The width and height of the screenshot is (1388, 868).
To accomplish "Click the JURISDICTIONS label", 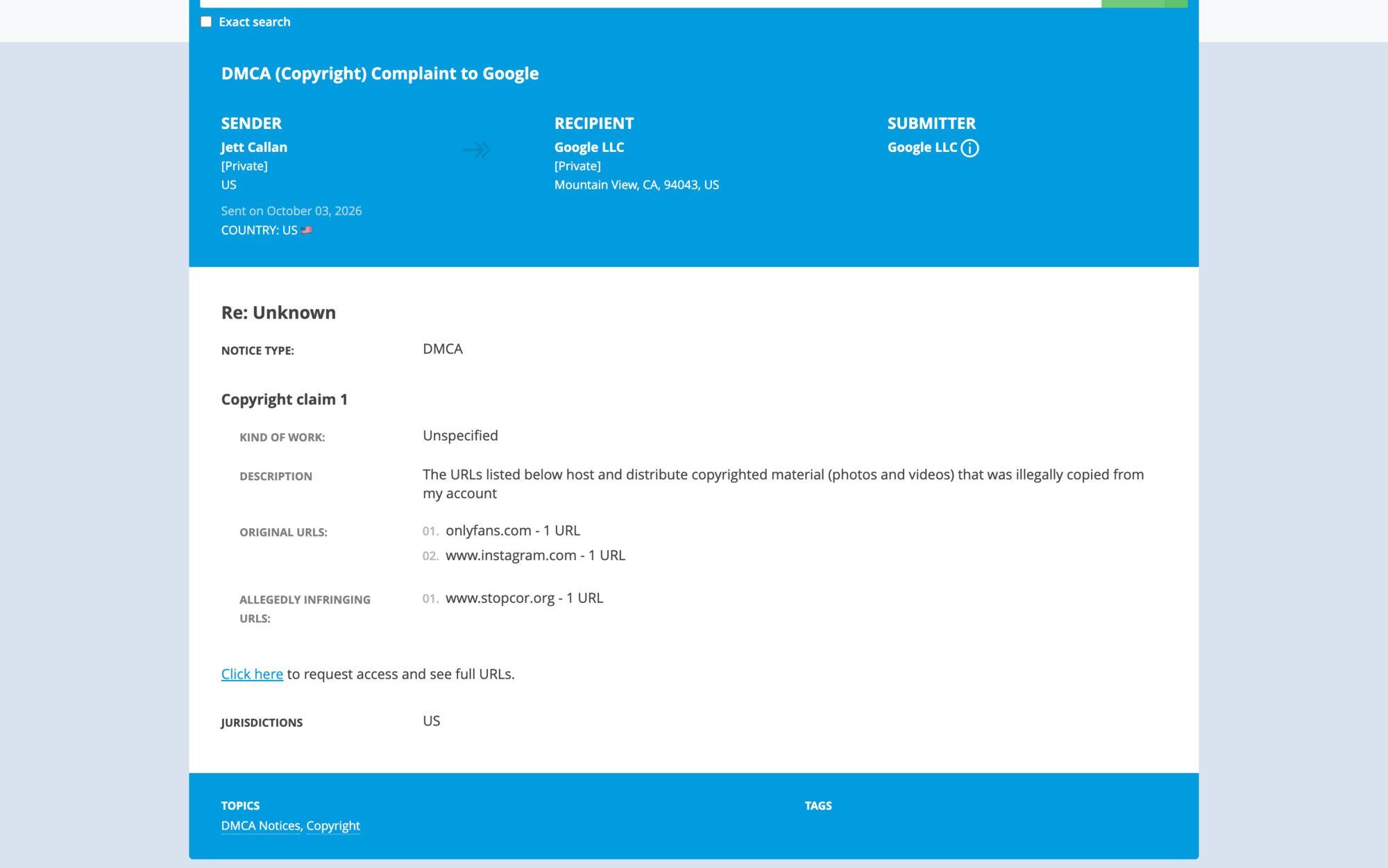I will [x=262, y=722].
